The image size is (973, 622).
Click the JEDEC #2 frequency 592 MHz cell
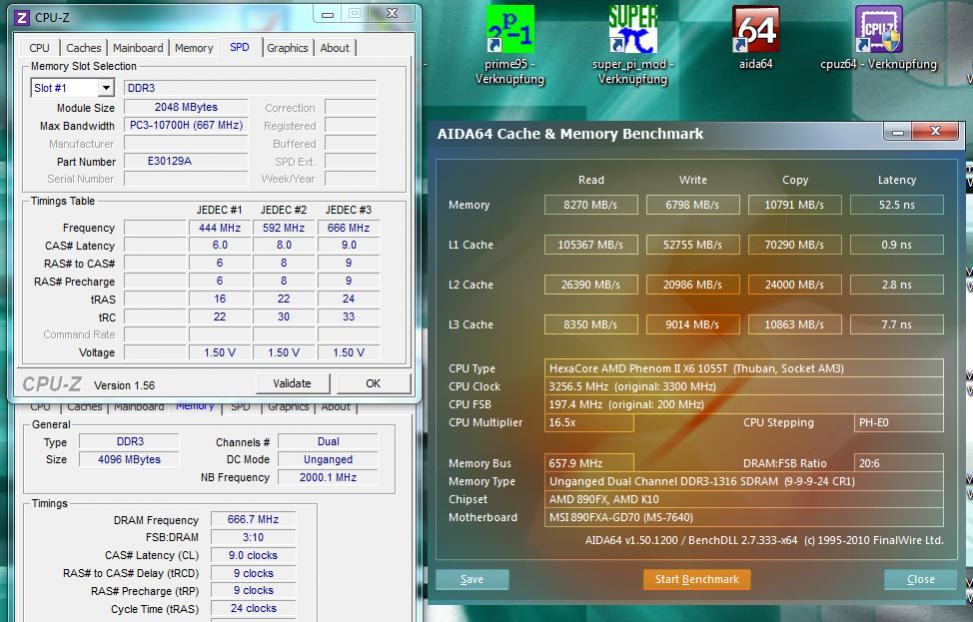pos(284,228)
